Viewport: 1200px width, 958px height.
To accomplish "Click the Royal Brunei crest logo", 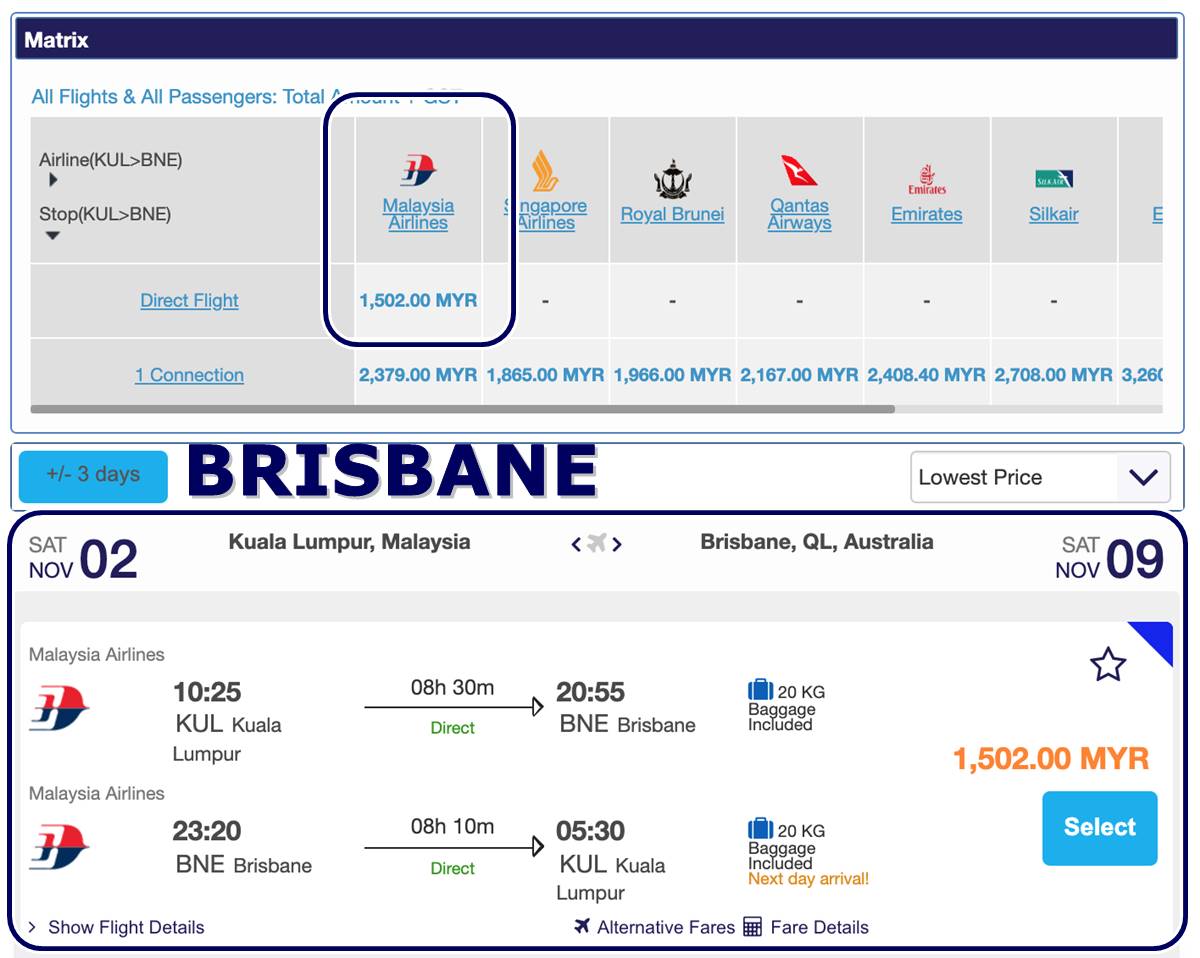I will 673,179.
